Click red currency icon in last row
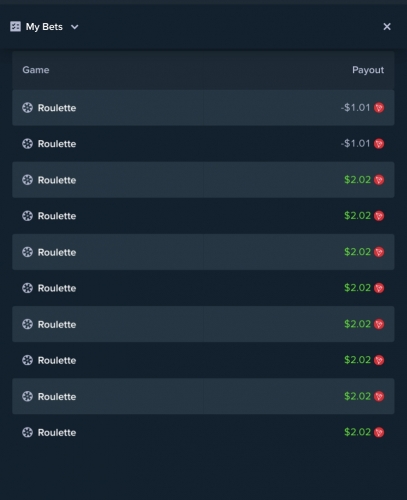The image size is (407, 500). tap(379, 432)
